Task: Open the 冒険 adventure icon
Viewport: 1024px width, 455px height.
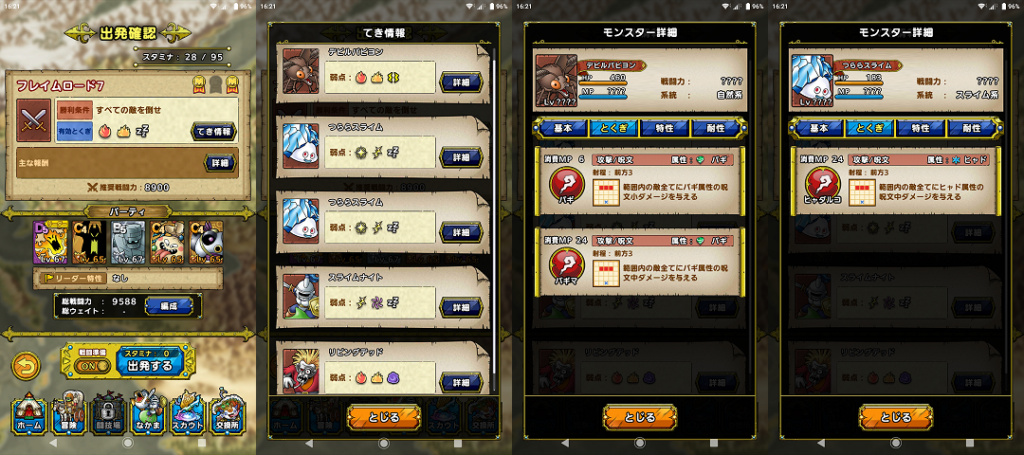Action: [x=69, y=413]
